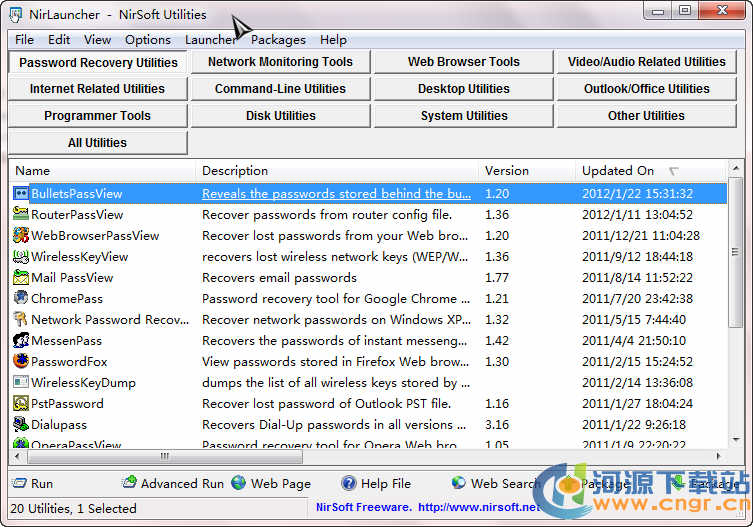Click the MessenPass utility icon
This screenshot has height=527, width=753.
(21, 340)
